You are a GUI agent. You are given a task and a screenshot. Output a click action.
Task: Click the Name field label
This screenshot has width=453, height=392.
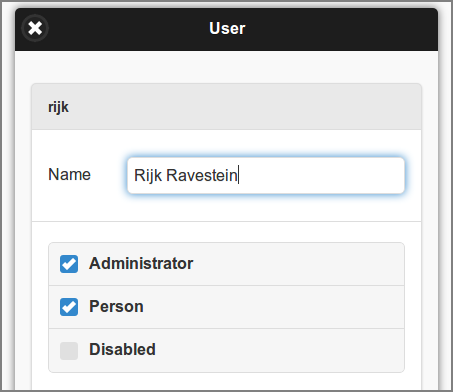coord(69,174)
